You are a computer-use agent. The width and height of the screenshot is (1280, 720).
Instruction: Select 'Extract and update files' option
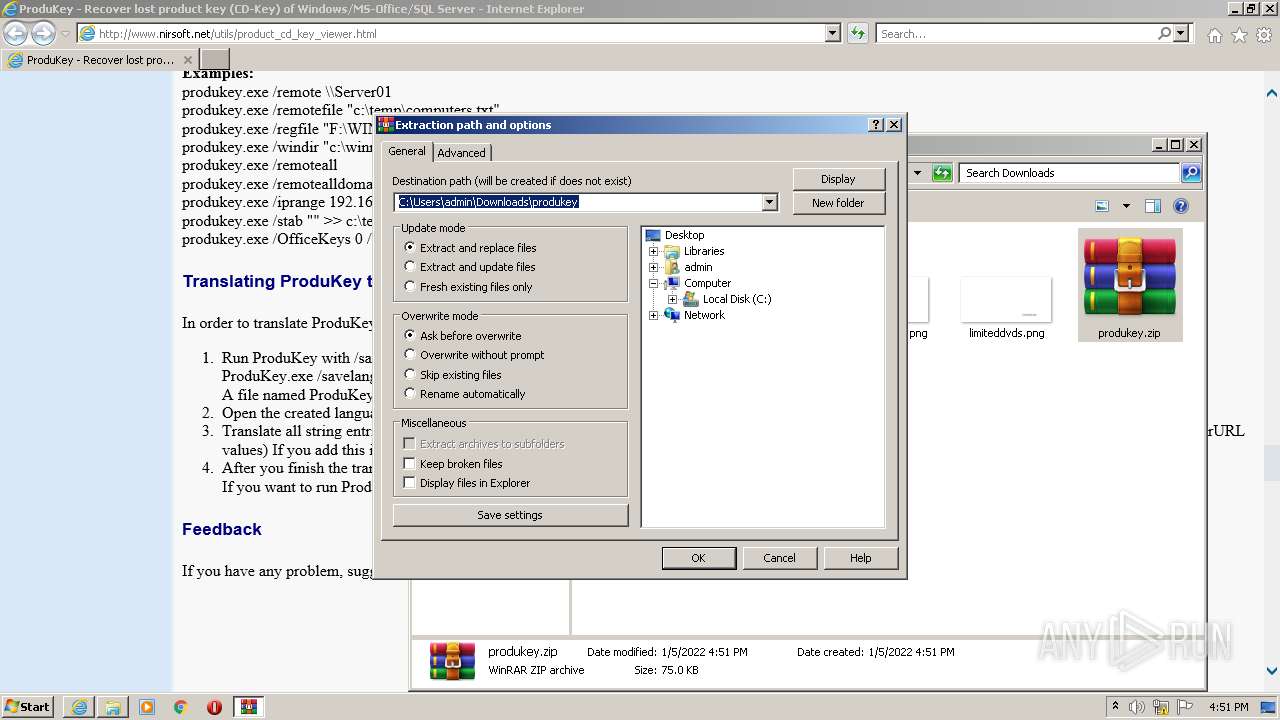pyautogui.click(x=469, y=267)
